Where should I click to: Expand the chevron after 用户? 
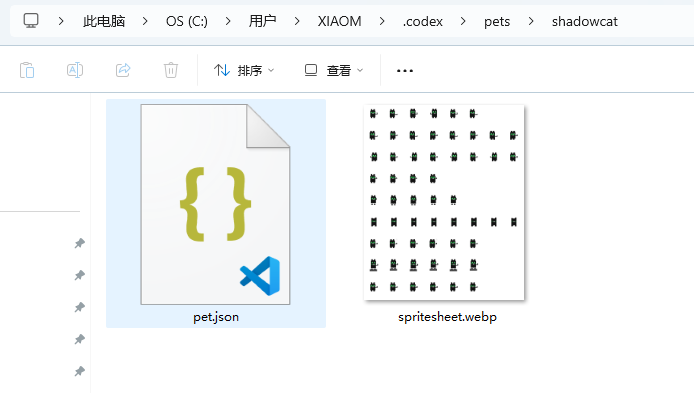point(297,21)
